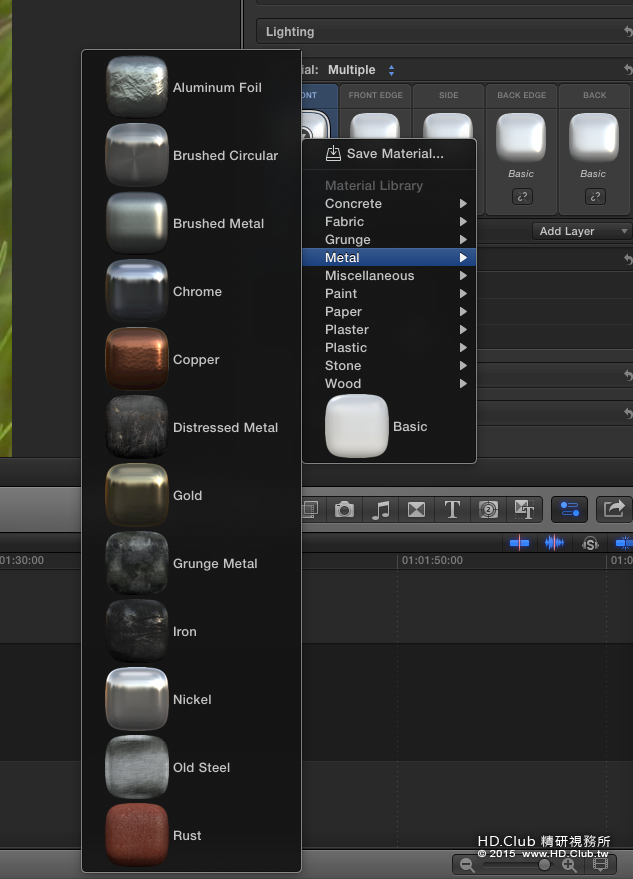Choose Chrome from the Metal submenu
This screenshot has height=879, width=633.
(x=197, y=292)
